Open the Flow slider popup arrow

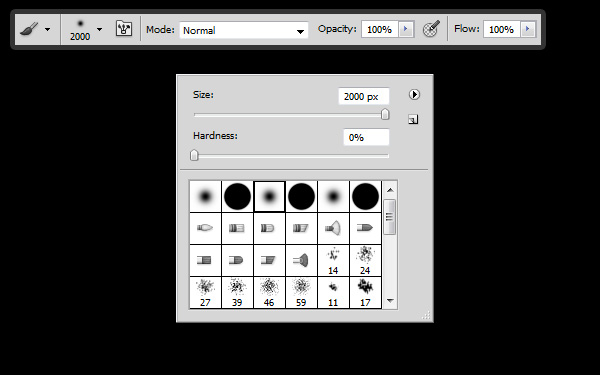pos(528,29)
